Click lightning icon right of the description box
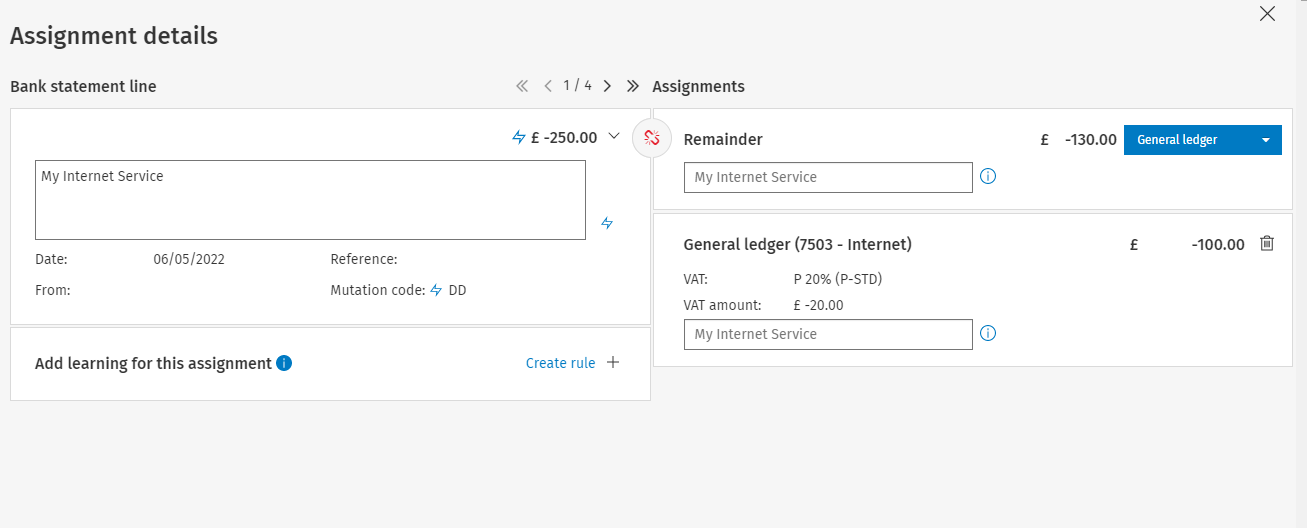The image size is (1307, 528). coord(606,223)
